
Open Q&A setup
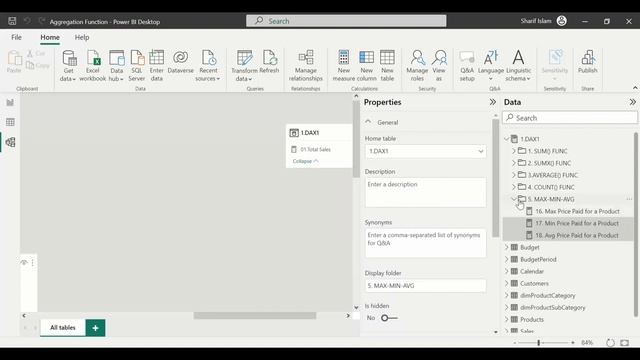[467, 66]
